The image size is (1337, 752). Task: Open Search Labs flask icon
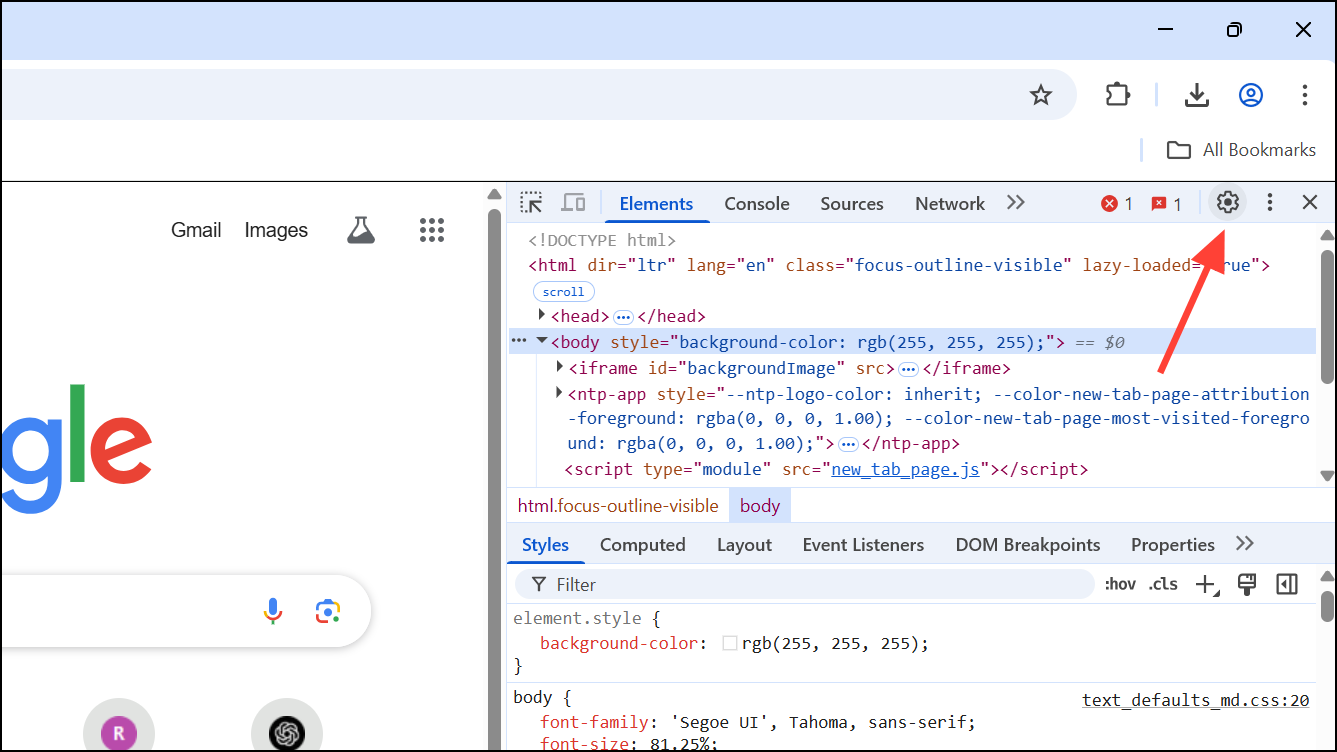tap(361, 230)
